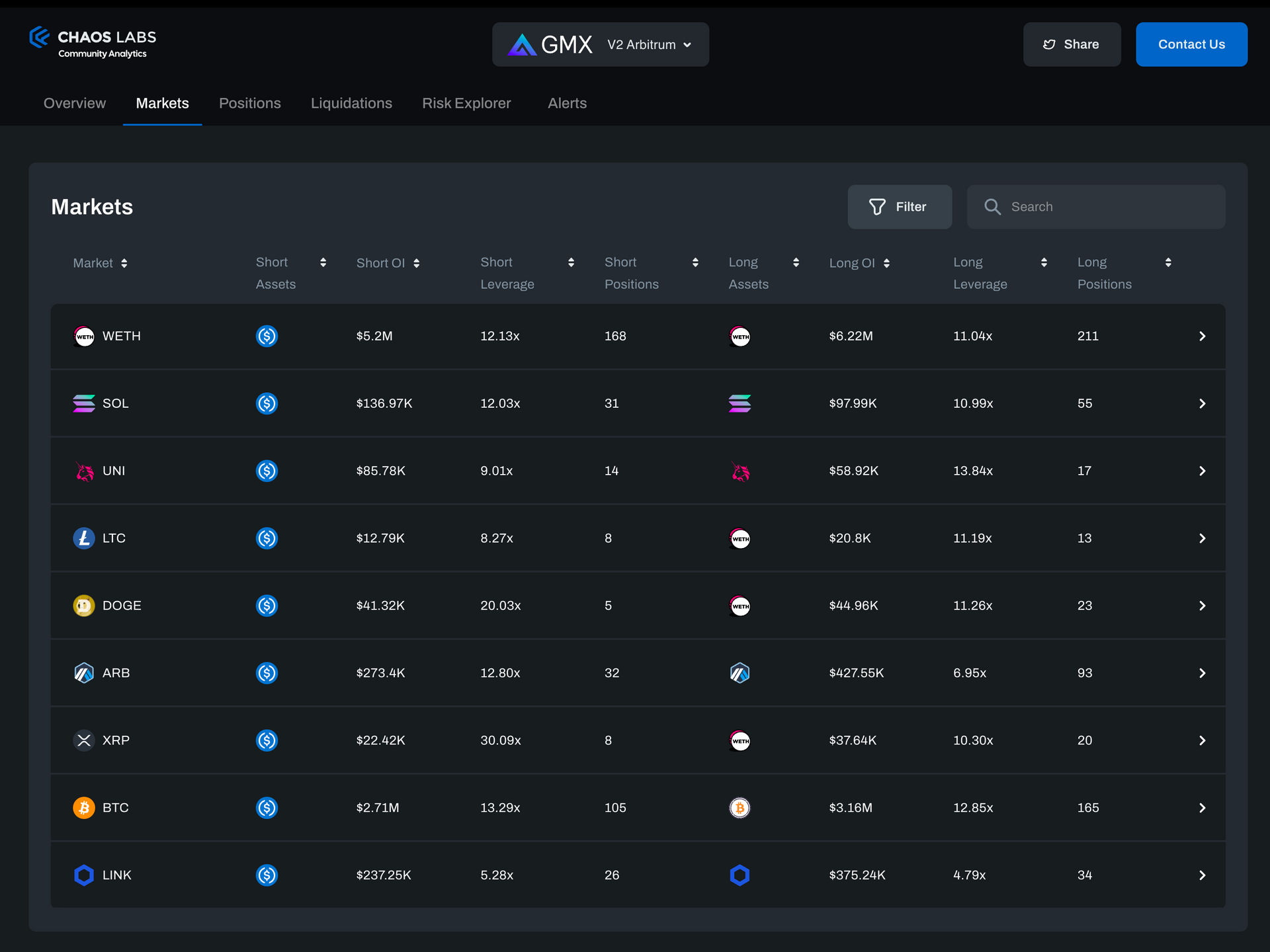Expand the LINK market row details
Screen dimensions: 1270x952
click(1202, 875)
